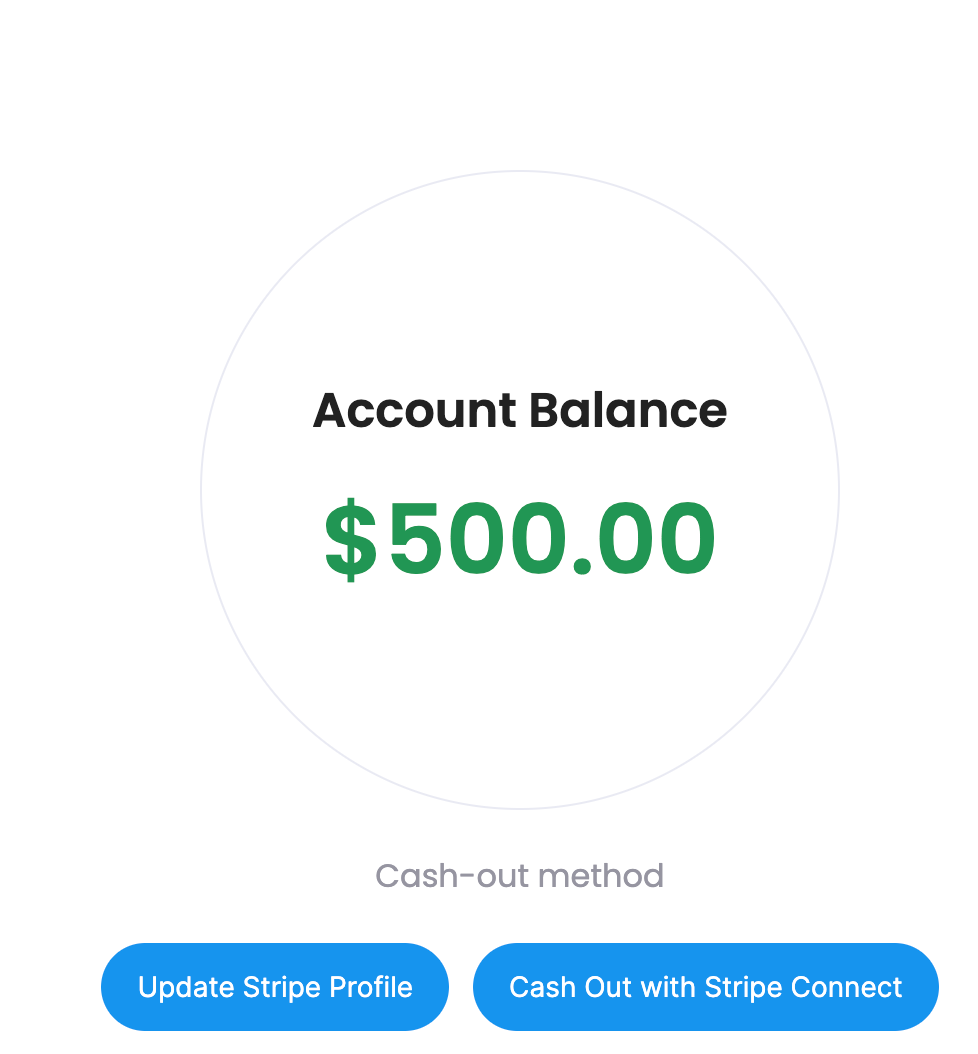The image size is (978, 1054).
Task: Click the word "Profile" on the left blue button
Action: point(371,987)
